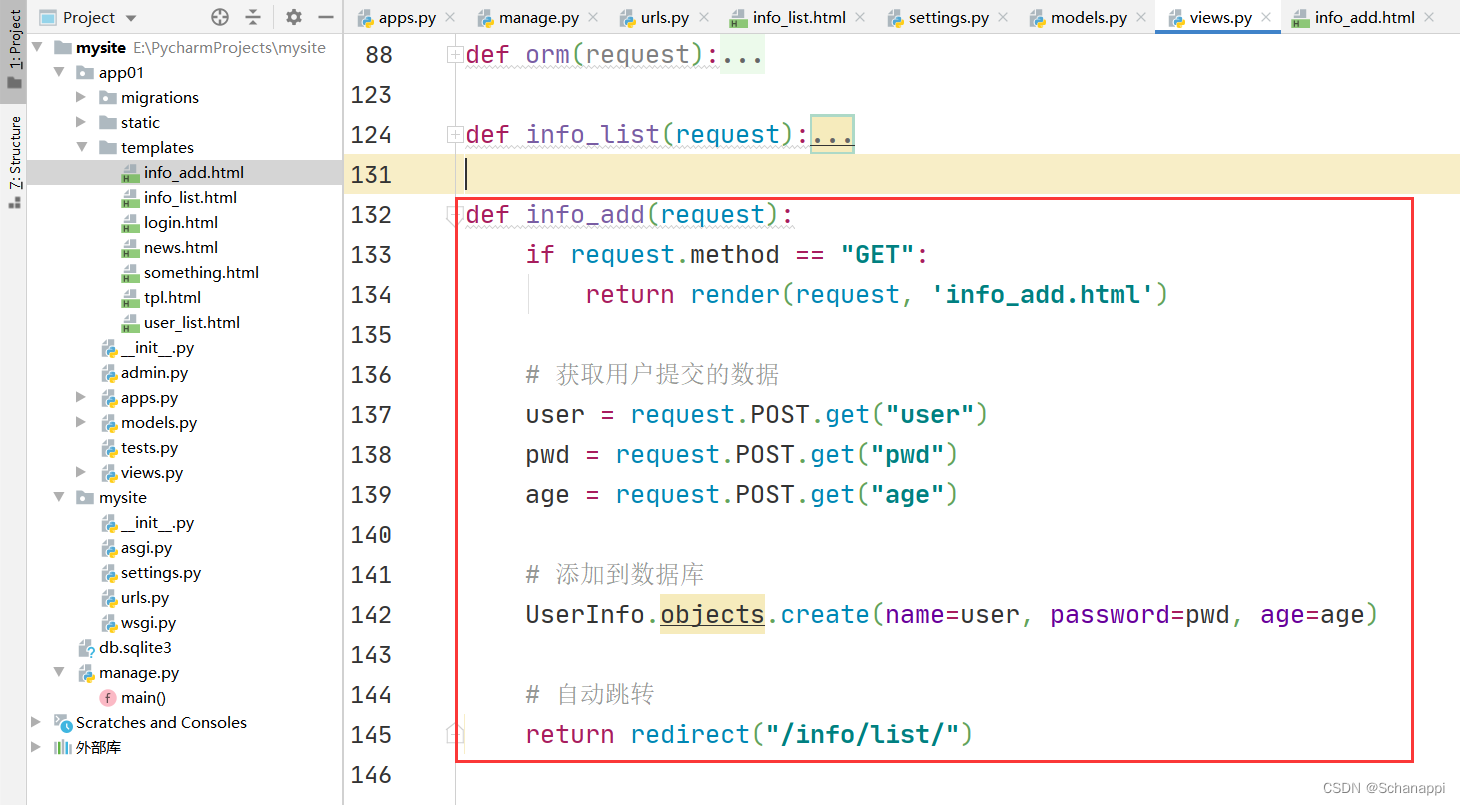
Task: Switch to the info_add.html editor tab
Action: pos(1364,17)
